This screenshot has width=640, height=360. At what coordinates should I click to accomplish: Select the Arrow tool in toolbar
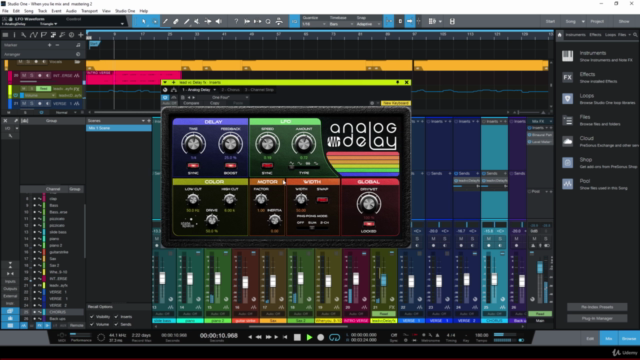pos(143,21)
